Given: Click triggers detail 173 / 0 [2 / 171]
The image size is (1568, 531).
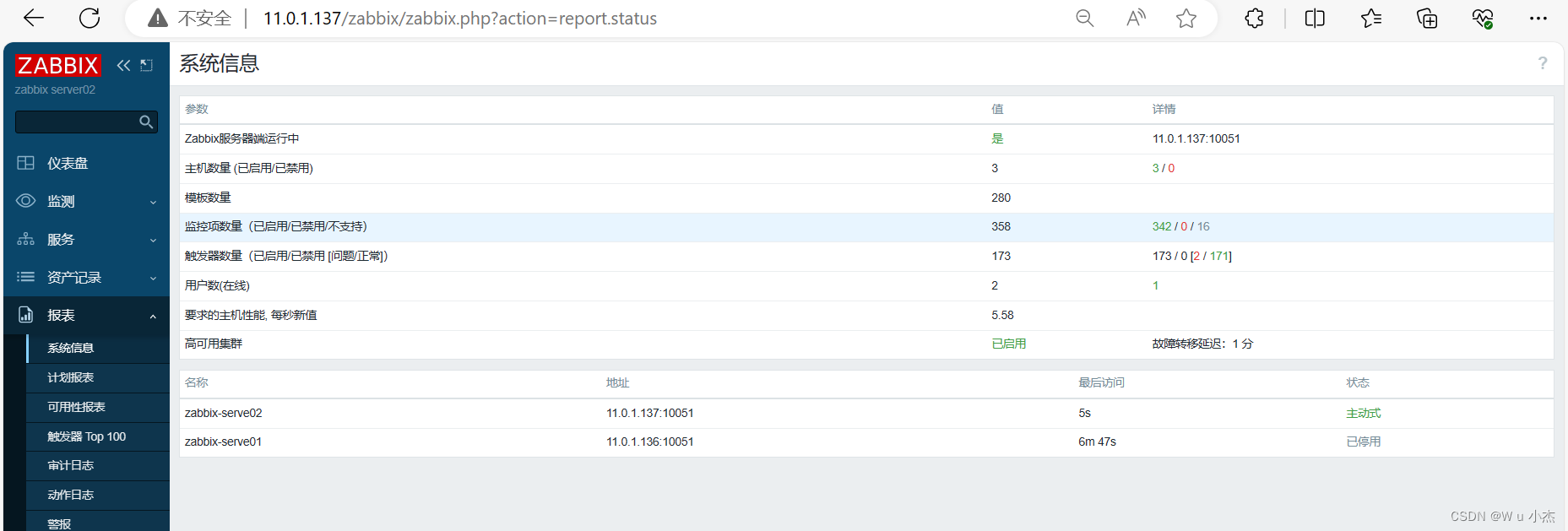Looking at the screenshot, I should (1191, 256).
